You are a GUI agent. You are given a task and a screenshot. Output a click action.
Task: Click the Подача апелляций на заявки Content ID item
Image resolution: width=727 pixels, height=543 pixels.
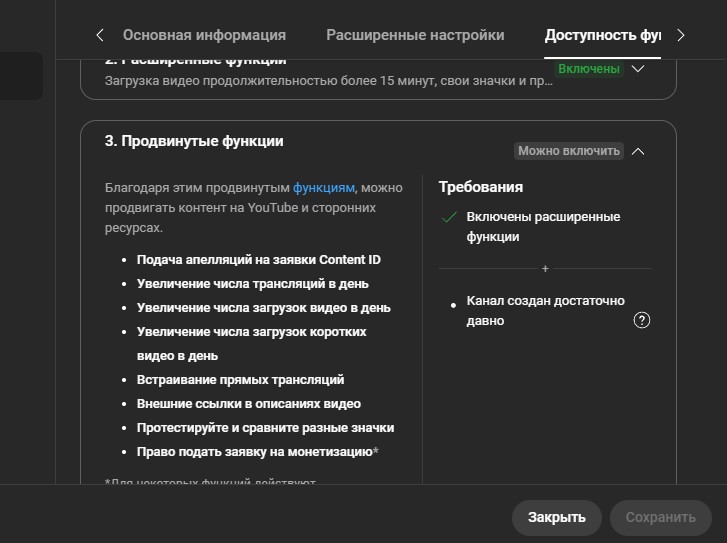click(x=258, y=260)
